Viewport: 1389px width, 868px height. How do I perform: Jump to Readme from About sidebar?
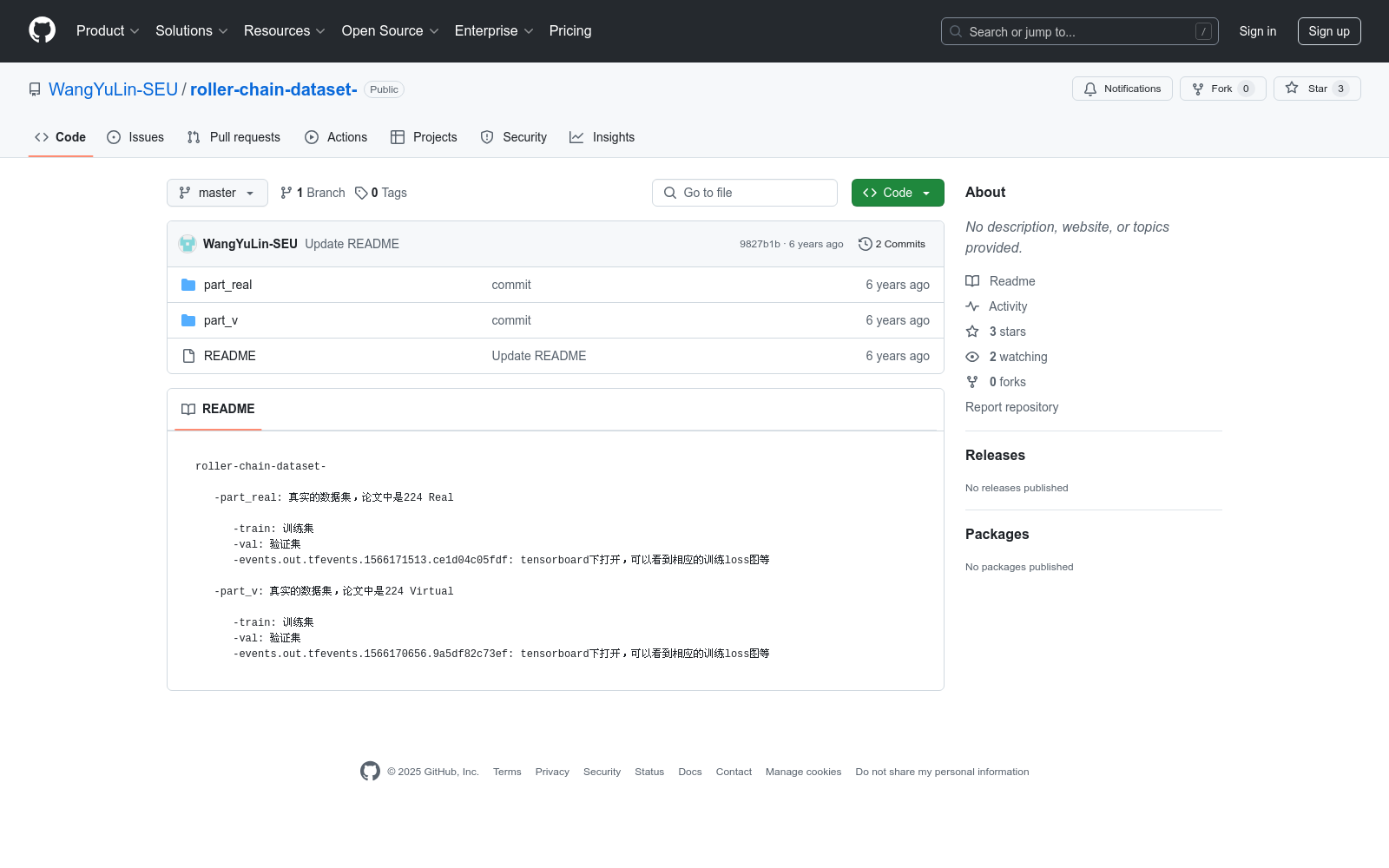[x=1000, y=281]
